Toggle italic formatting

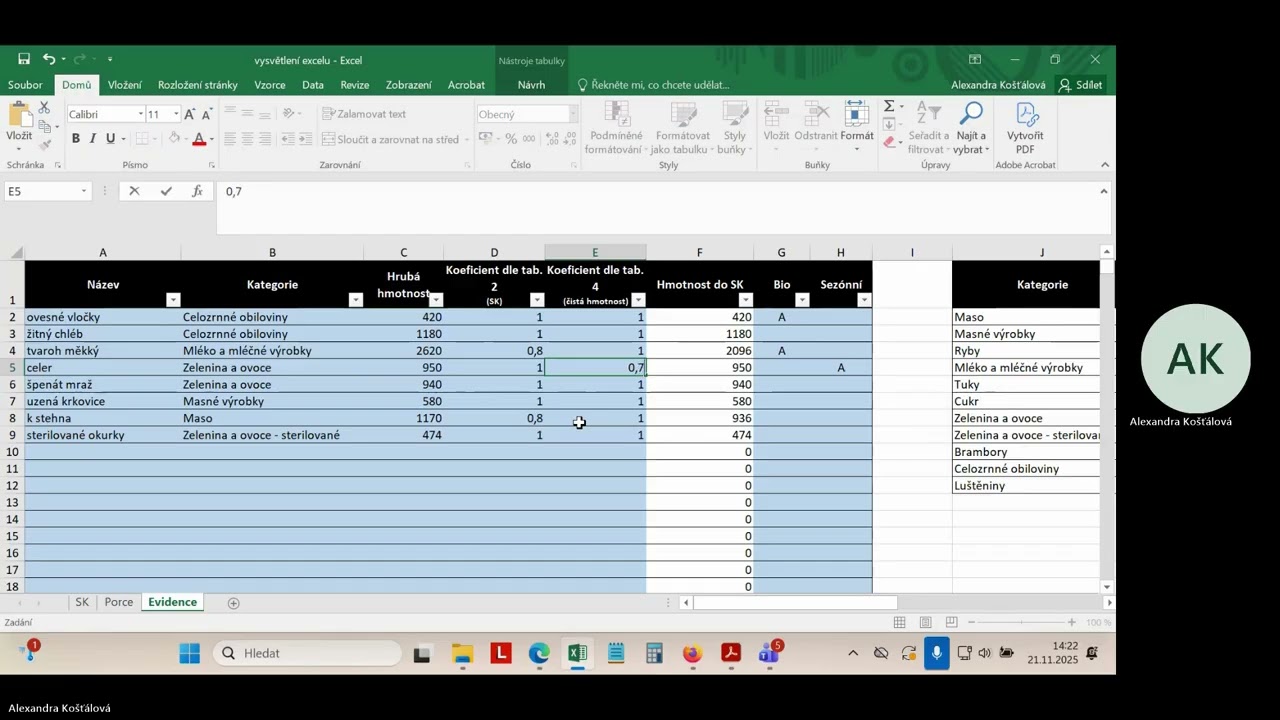point(93,139)
